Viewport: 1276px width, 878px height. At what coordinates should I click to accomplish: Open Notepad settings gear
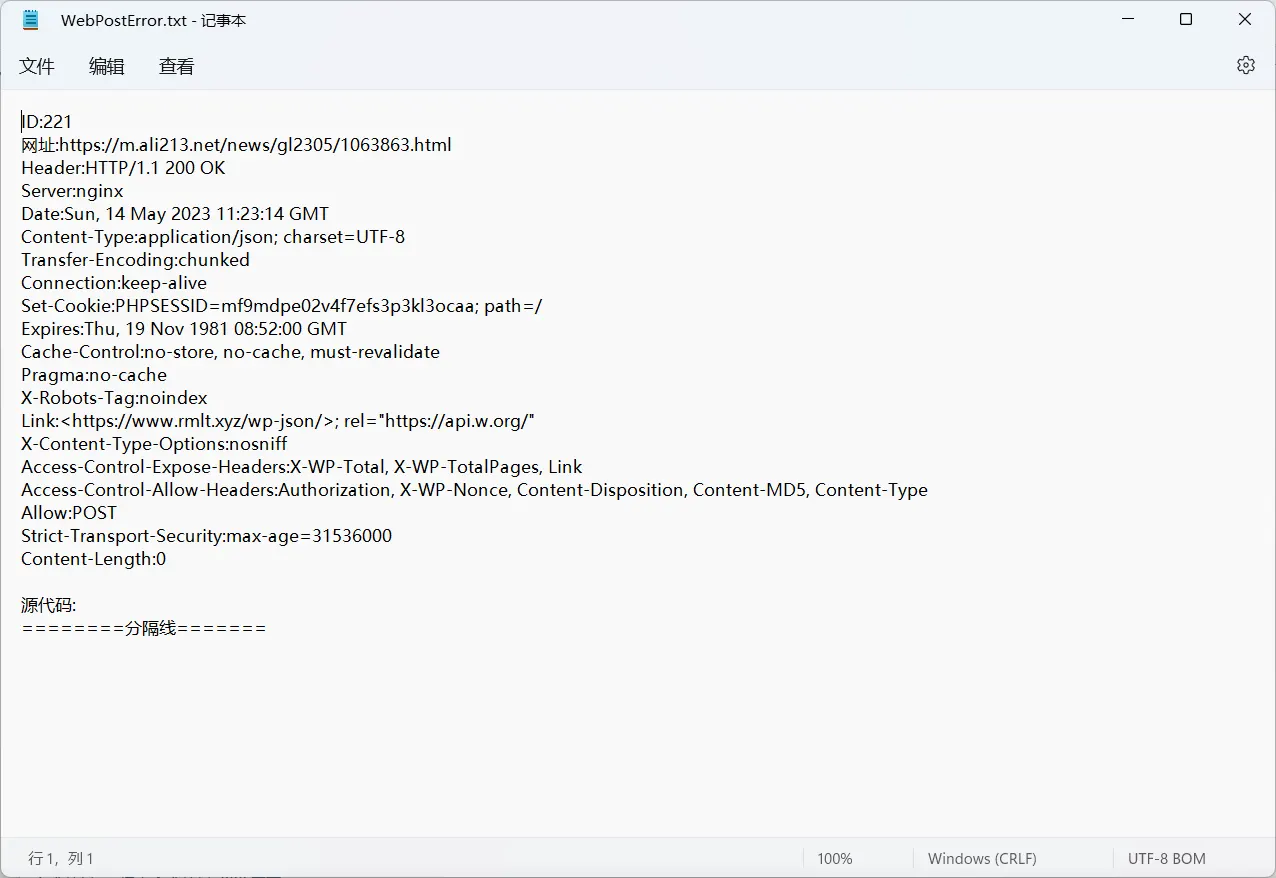pyautogui.click(x=1245, y=65)
